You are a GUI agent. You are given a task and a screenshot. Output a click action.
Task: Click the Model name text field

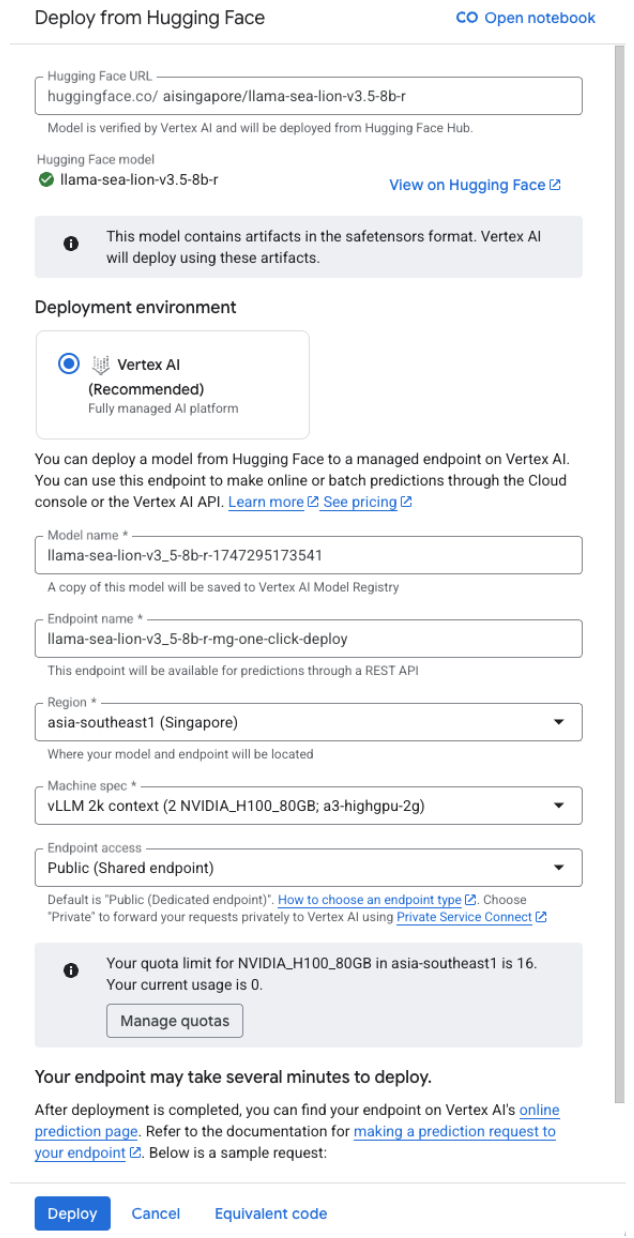point(308,555)
